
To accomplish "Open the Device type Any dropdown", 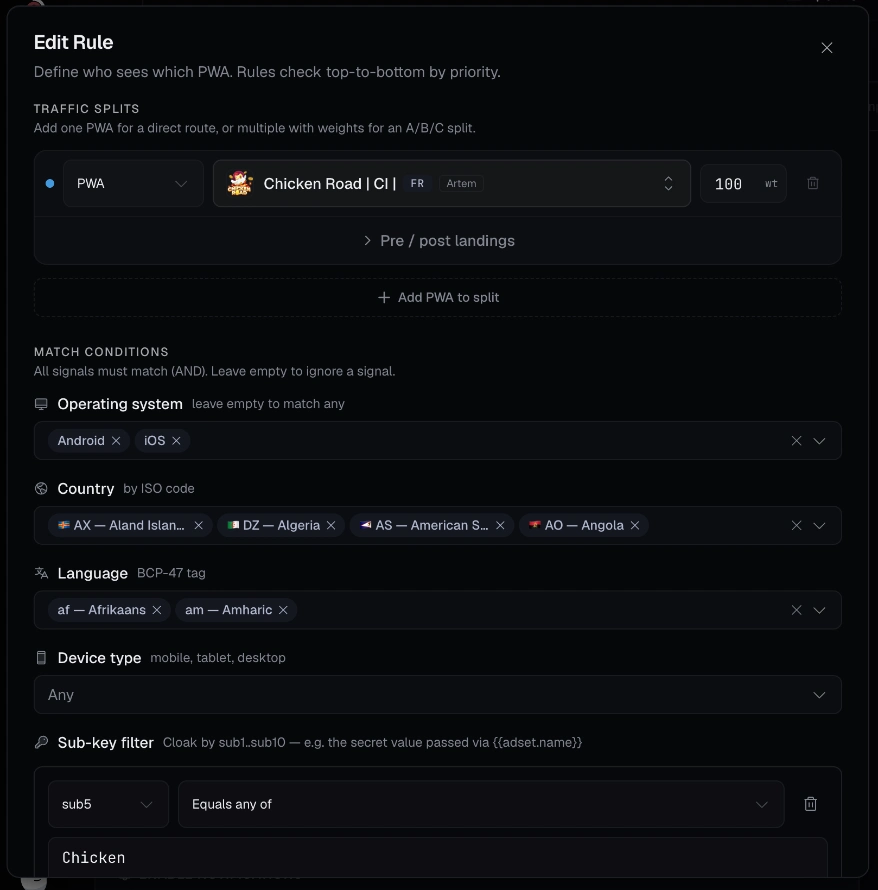I will tap(438, 695).
